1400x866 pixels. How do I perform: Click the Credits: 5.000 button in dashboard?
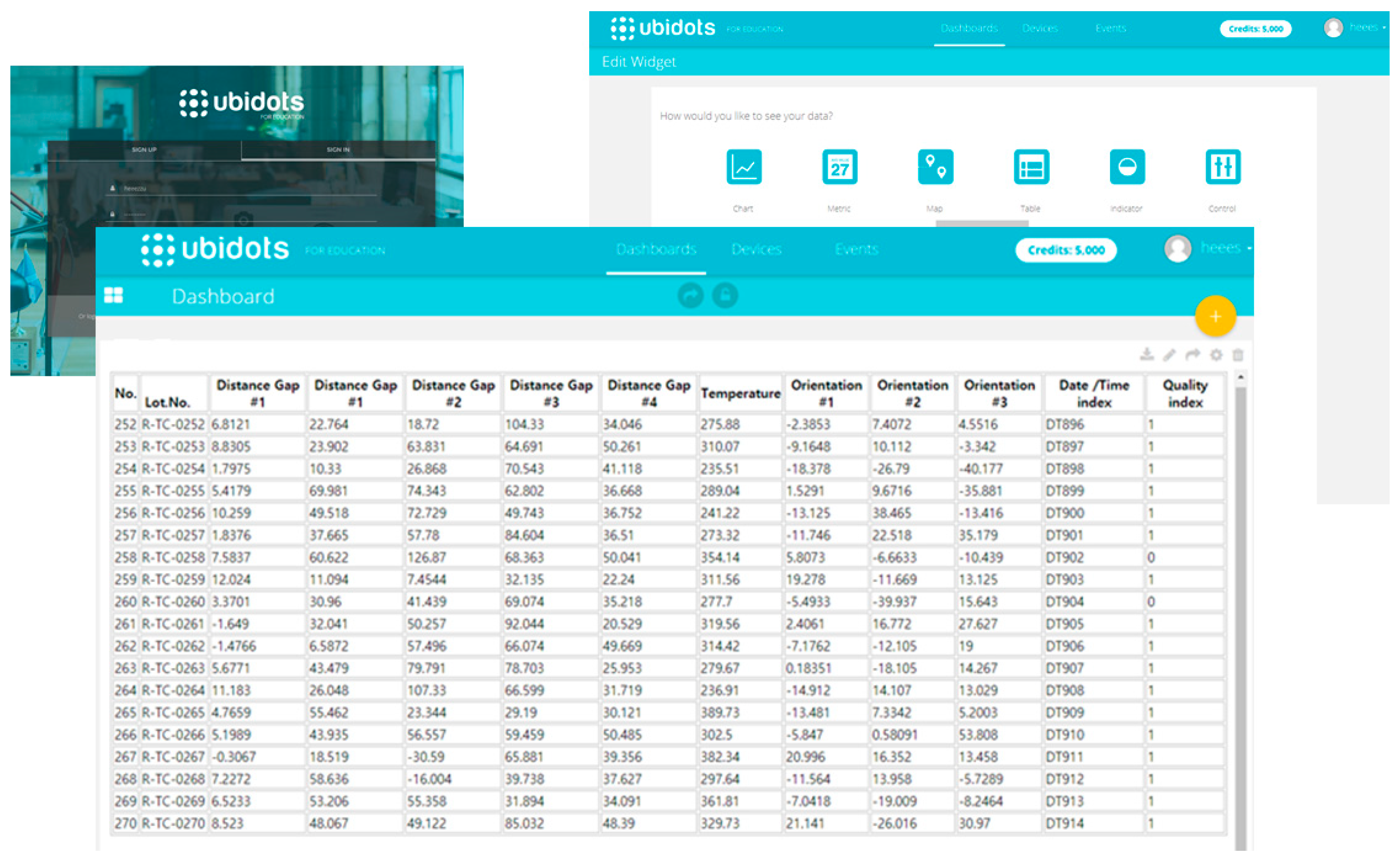click(x=1066, y=250)
